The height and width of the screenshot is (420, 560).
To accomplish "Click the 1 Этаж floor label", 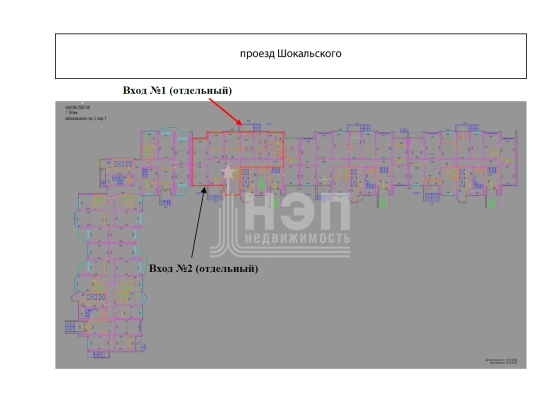I will 70,112.
